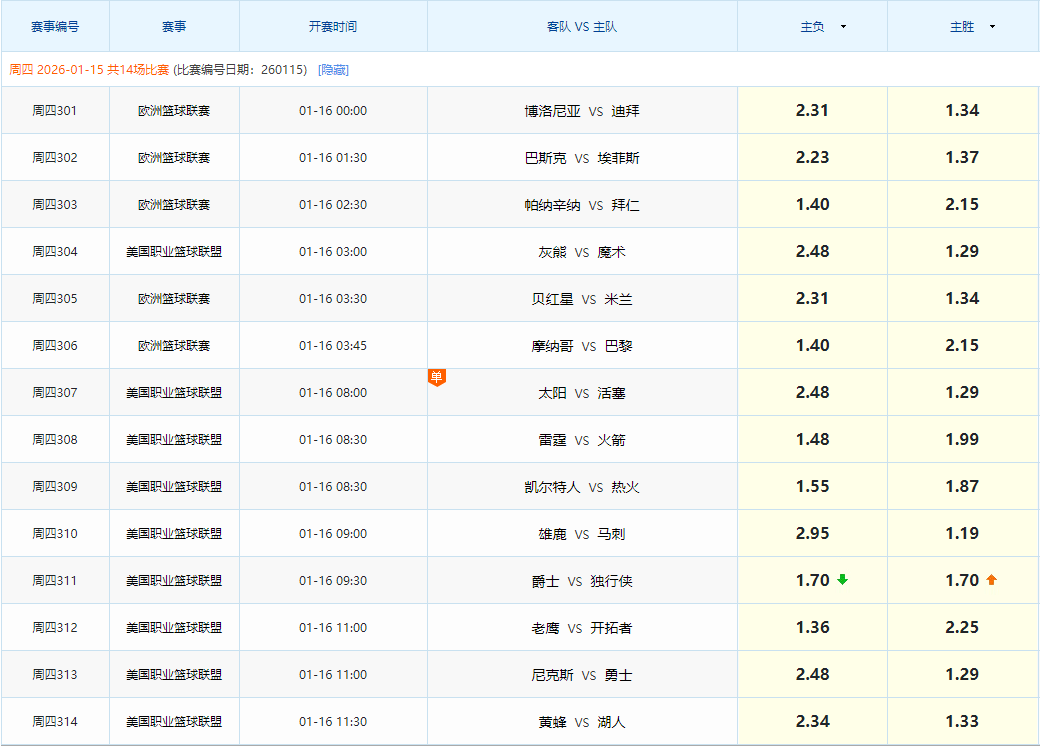The image size is (1040, 746).
Task: Select 主胜 odds 2.15 for 帕纳辛纳 VS 拜仁
Action: coord(962,204)
